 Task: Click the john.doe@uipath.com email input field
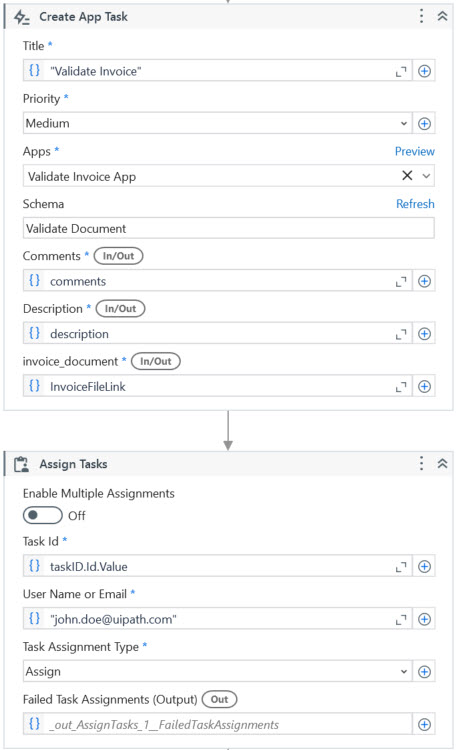(217, 619)
